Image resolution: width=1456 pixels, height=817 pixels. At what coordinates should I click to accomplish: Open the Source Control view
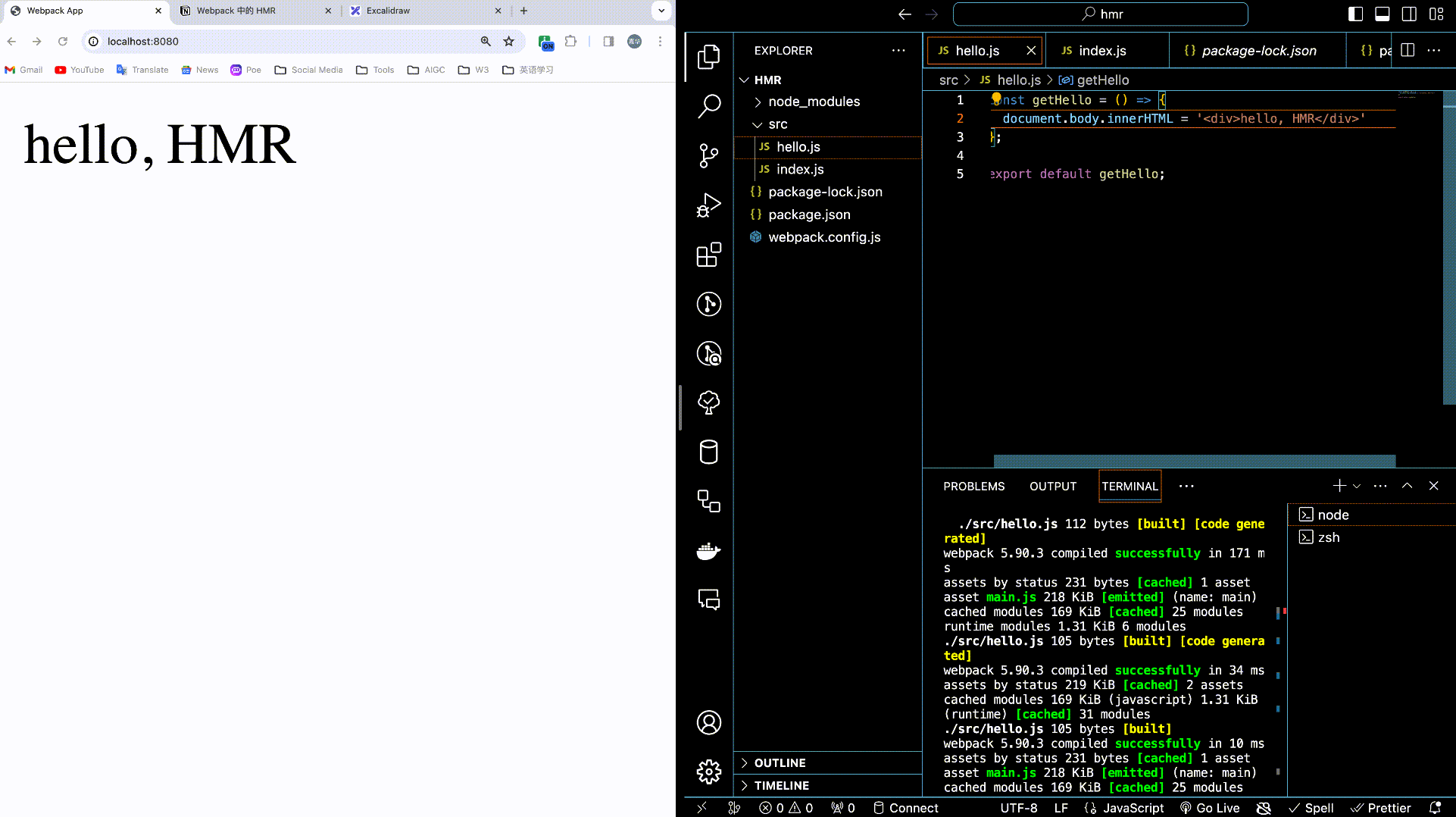708,156
